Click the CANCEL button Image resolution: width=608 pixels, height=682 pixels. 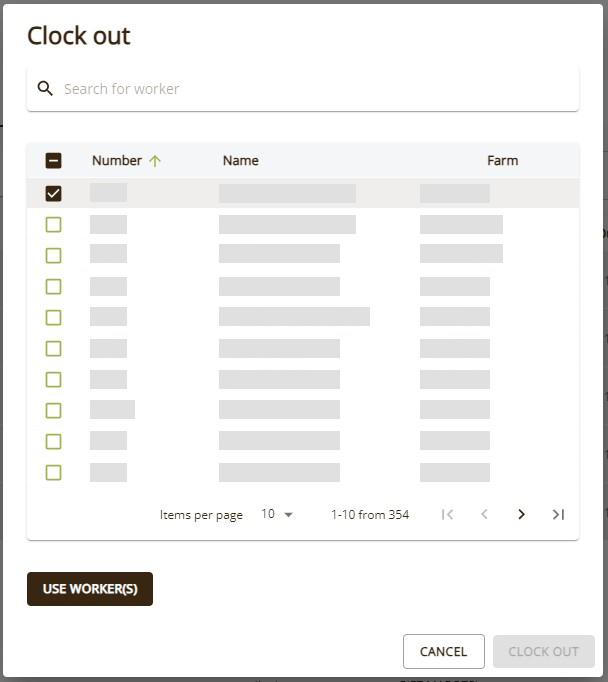[x=444, y=652]
